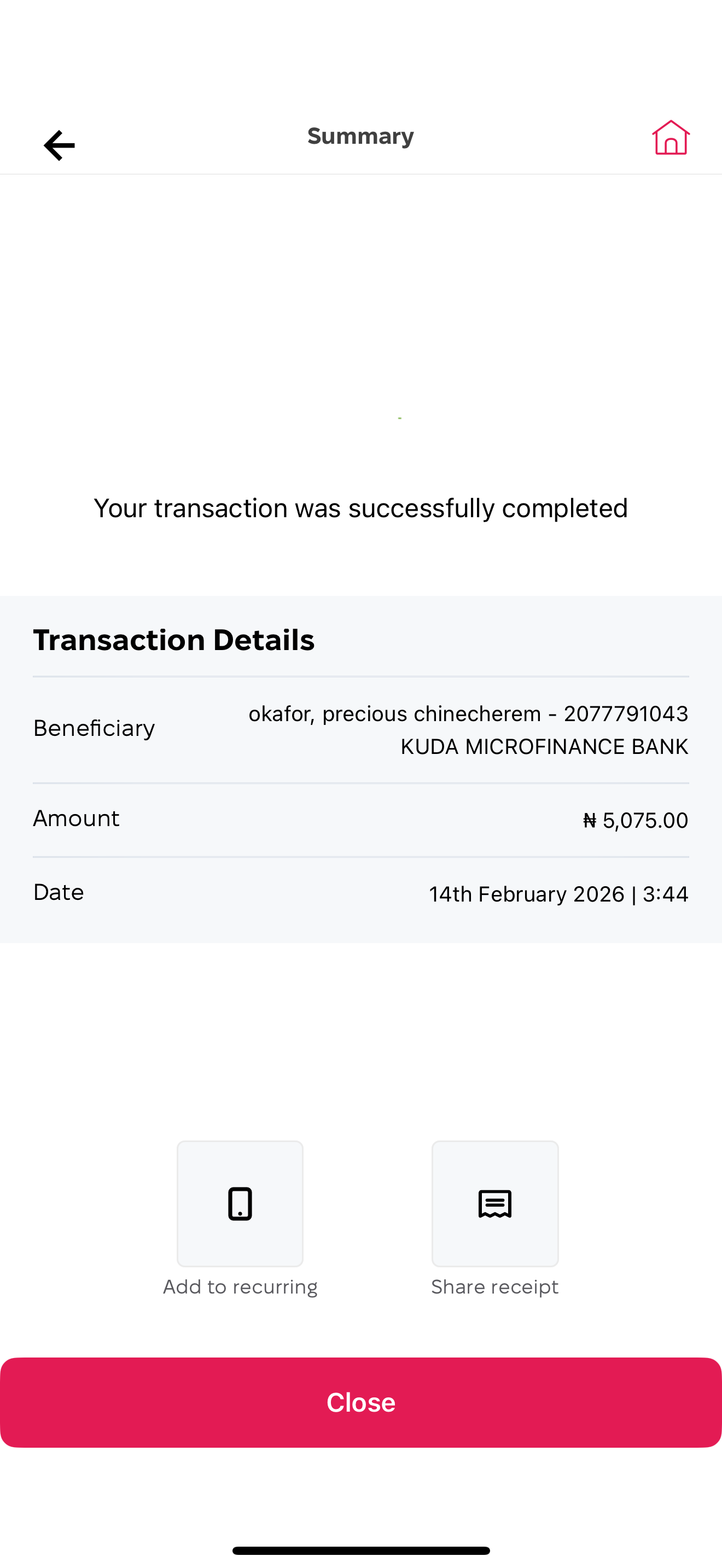722x1568 pixels.
Task: Tap the home indicator bar at bottom
Action: pos(360,1550)
